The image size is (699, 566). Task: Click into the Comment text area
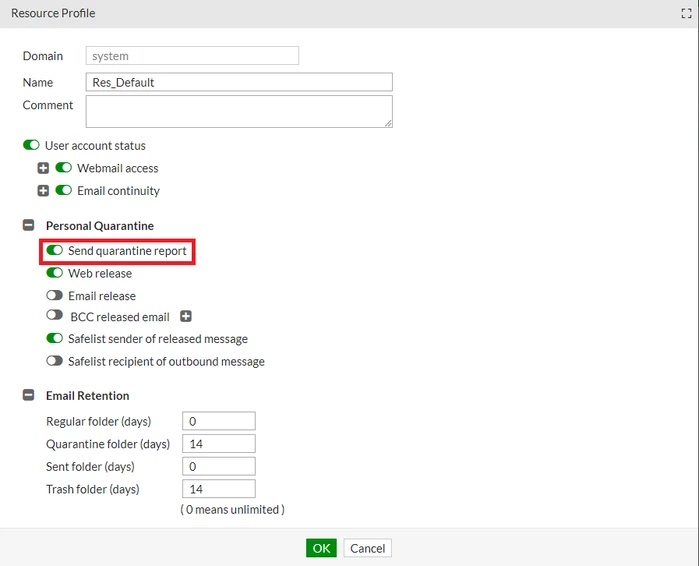pyautogui.click(x=239, y=111)
